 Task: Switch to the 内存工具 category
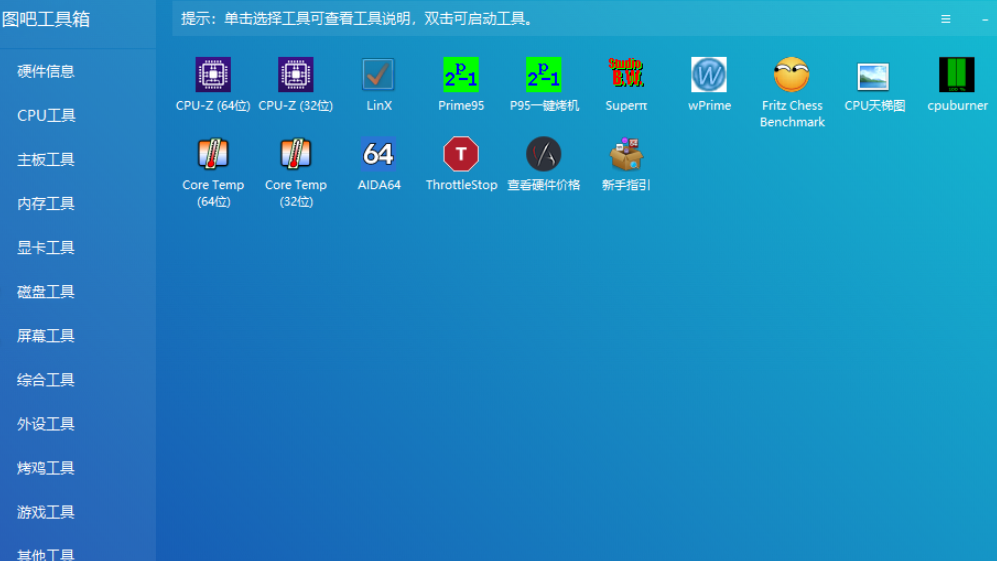click(x=46, y=204)
